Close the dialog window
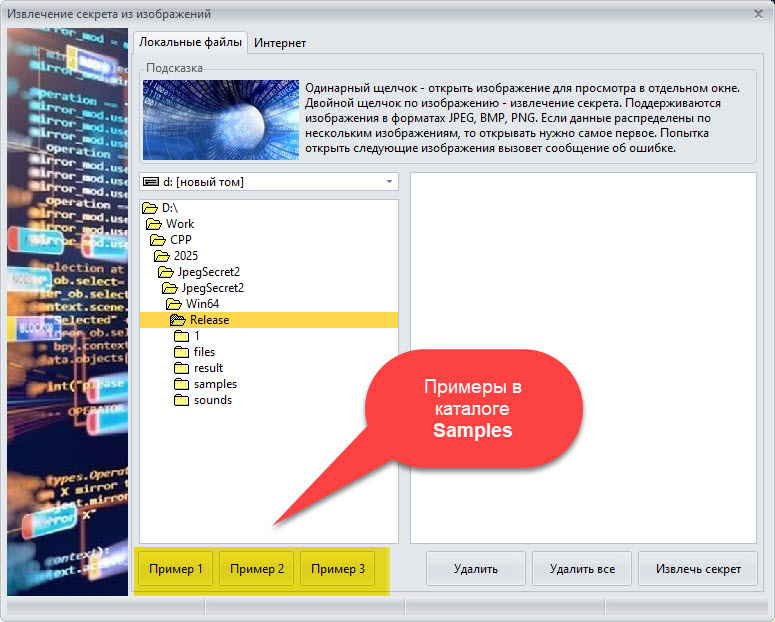This screenshot has width=775, height=622. coord(757,14)
